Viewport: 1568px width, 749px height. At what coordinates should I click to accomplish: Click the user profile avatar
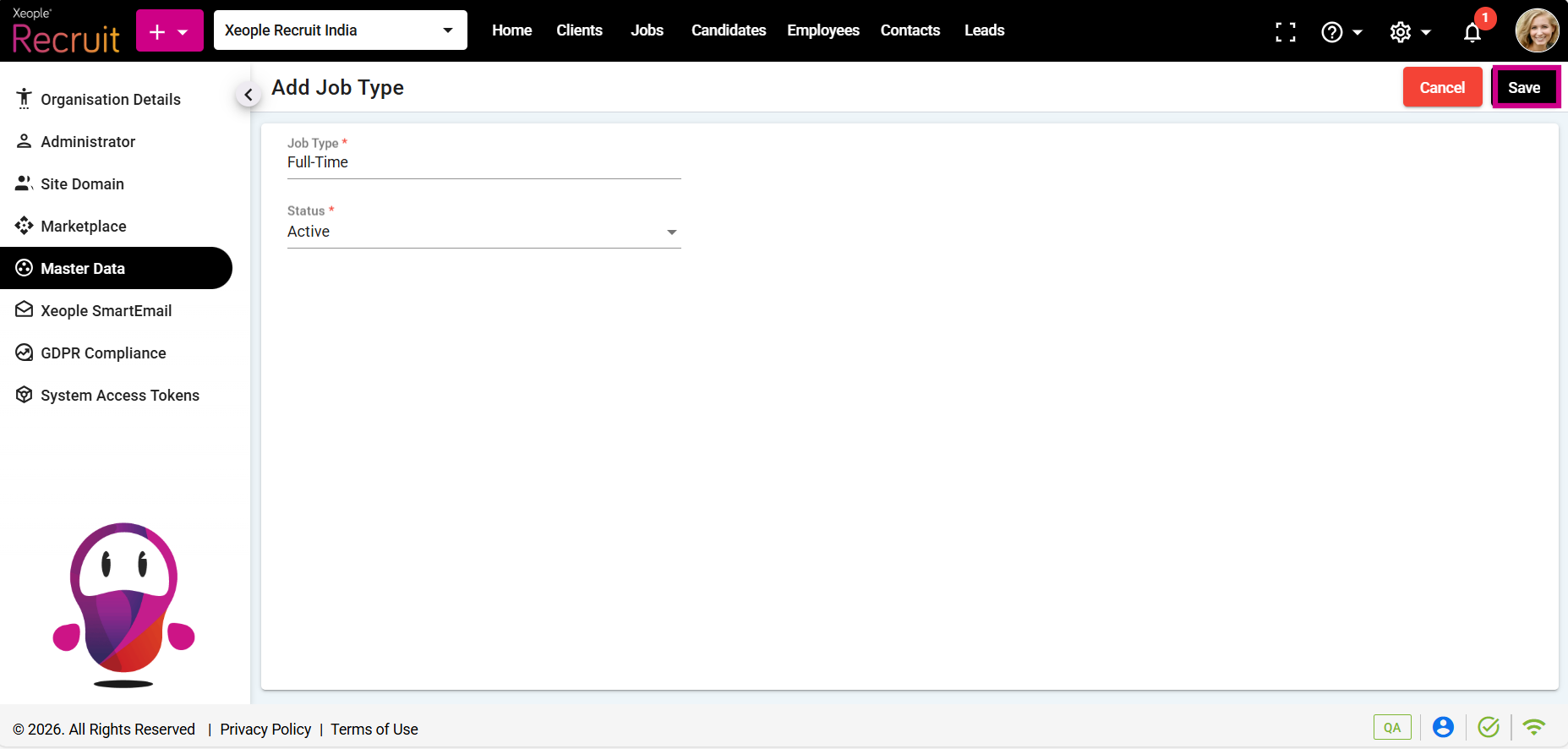(1536, 30)
